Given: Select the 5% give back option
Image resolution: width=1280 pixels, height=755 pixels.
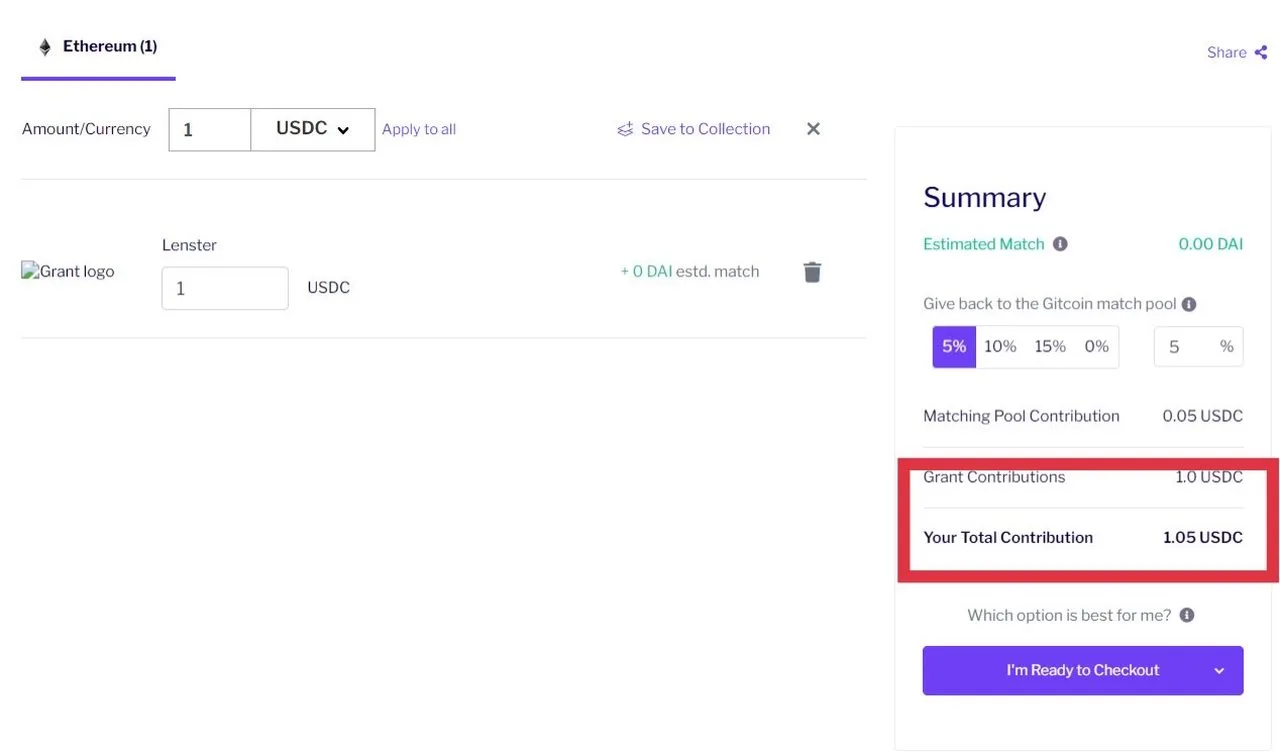Looking at the screenshot, I should click(x=954, y=347).
